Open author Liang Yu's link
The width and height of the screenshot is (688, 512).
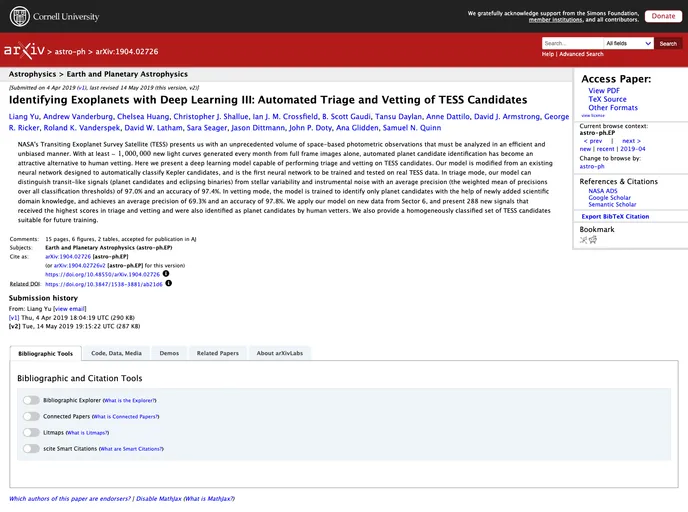coord(24,117)
